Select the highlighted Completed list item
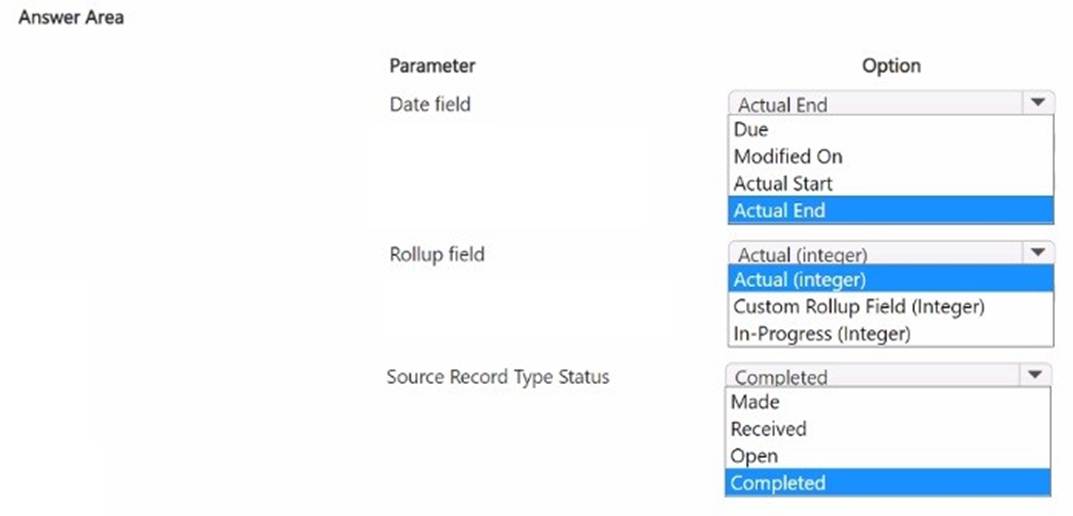1073x516 pixels. pos(778,483)
